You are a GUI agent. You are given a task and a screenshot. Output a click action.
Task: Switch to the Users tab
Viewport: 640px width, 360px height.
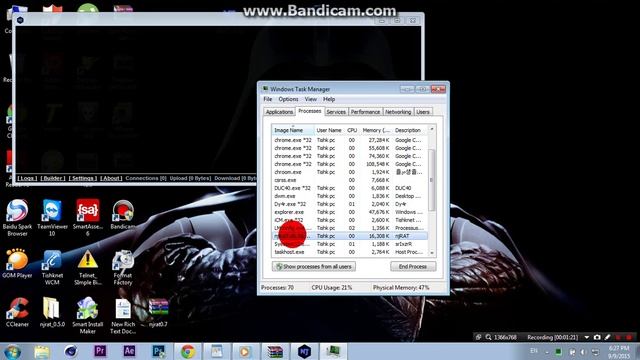(x=423, y=112)
